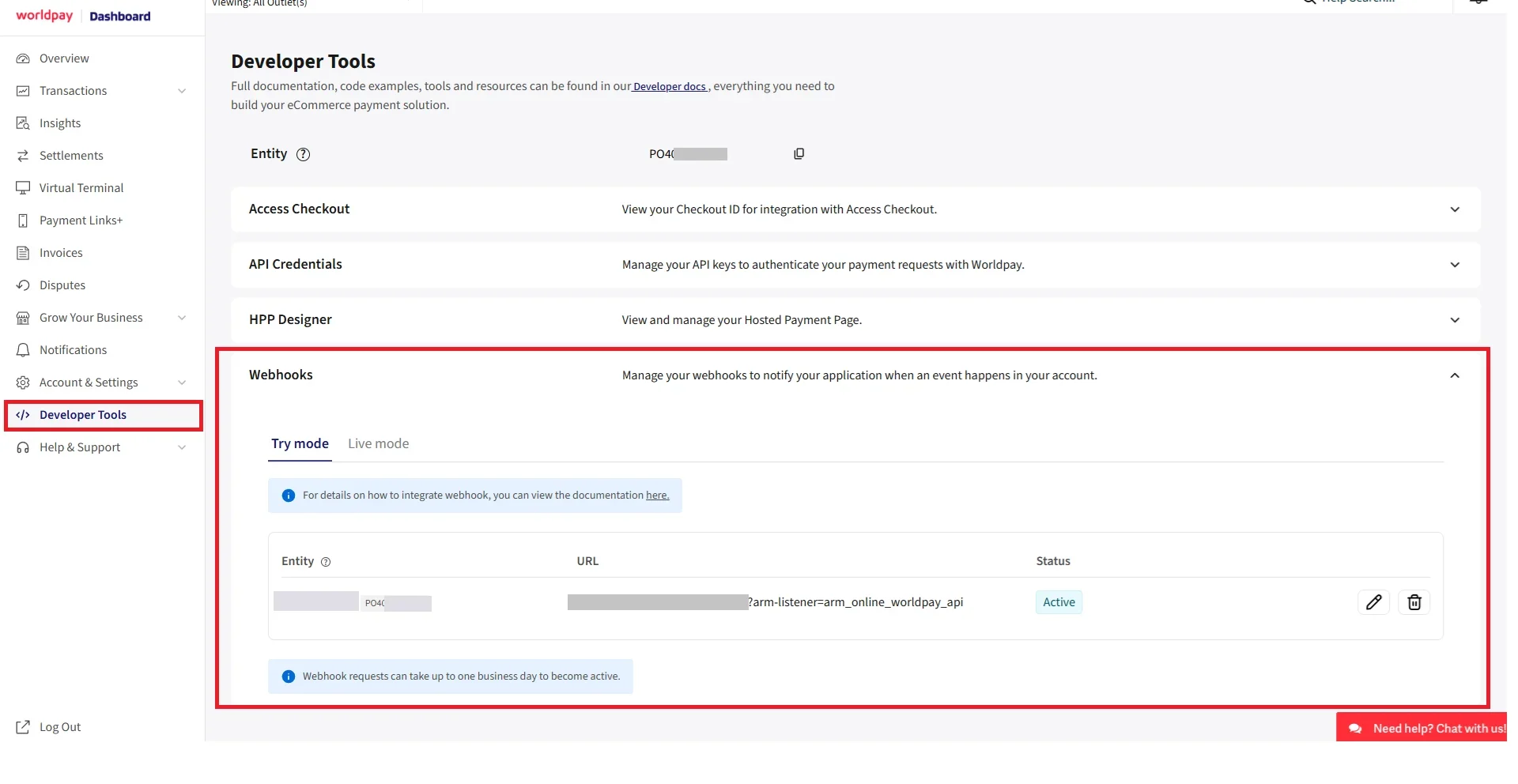Click Log Out in the sidebar
Viewport: 1518px width, 784px height.
coord(60,727)
